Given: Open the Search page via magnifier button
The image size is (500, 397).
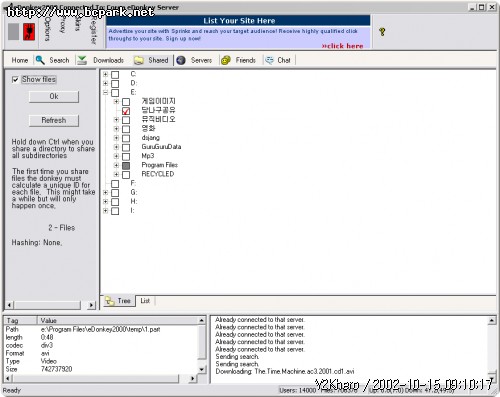Looking at the screenshot, I should click(x=53, y=60).
